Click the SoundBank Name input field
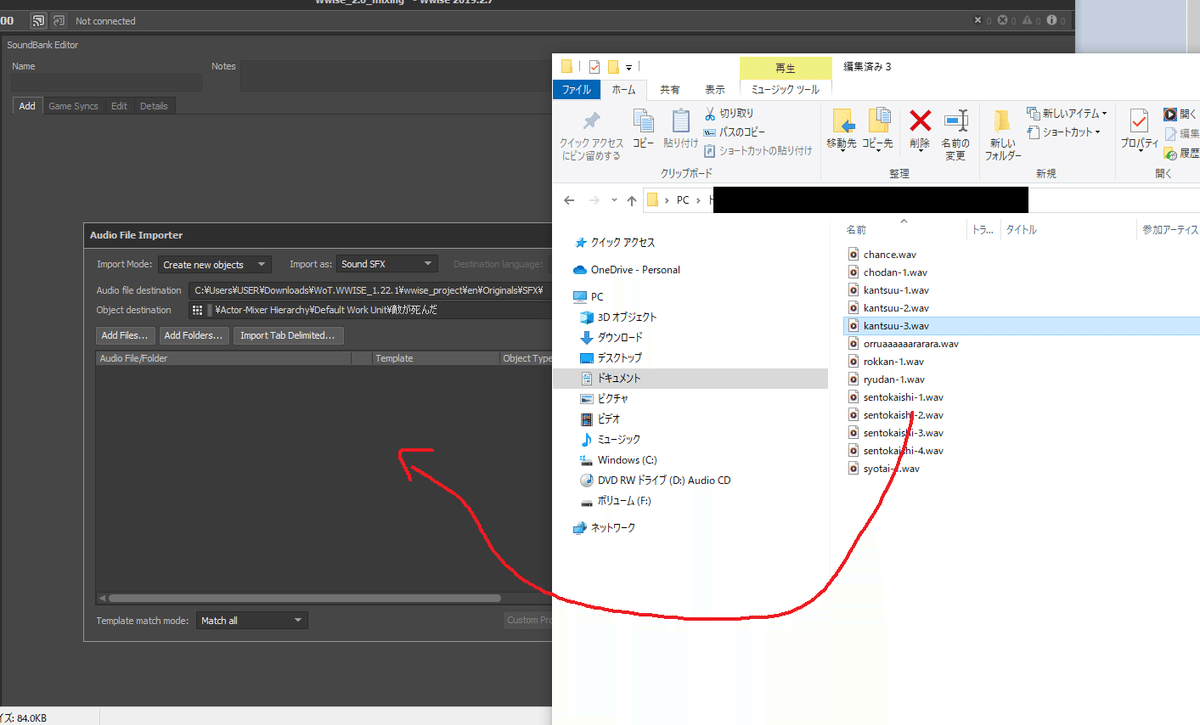The image size is (1200, 725). pyautogui.click(x=107, y=83)
